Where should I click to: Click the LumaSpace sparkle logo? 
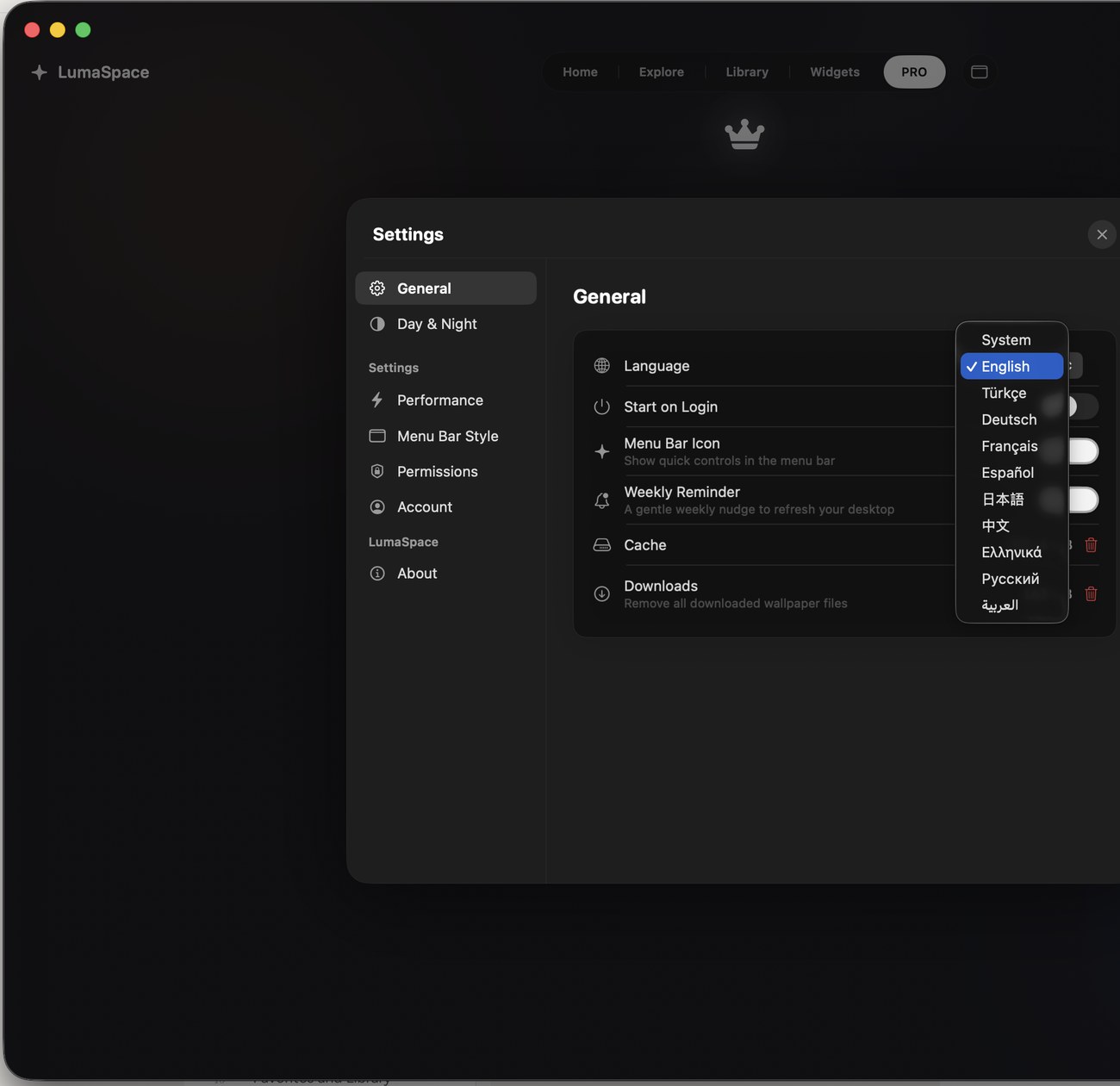tap(39, 72)
